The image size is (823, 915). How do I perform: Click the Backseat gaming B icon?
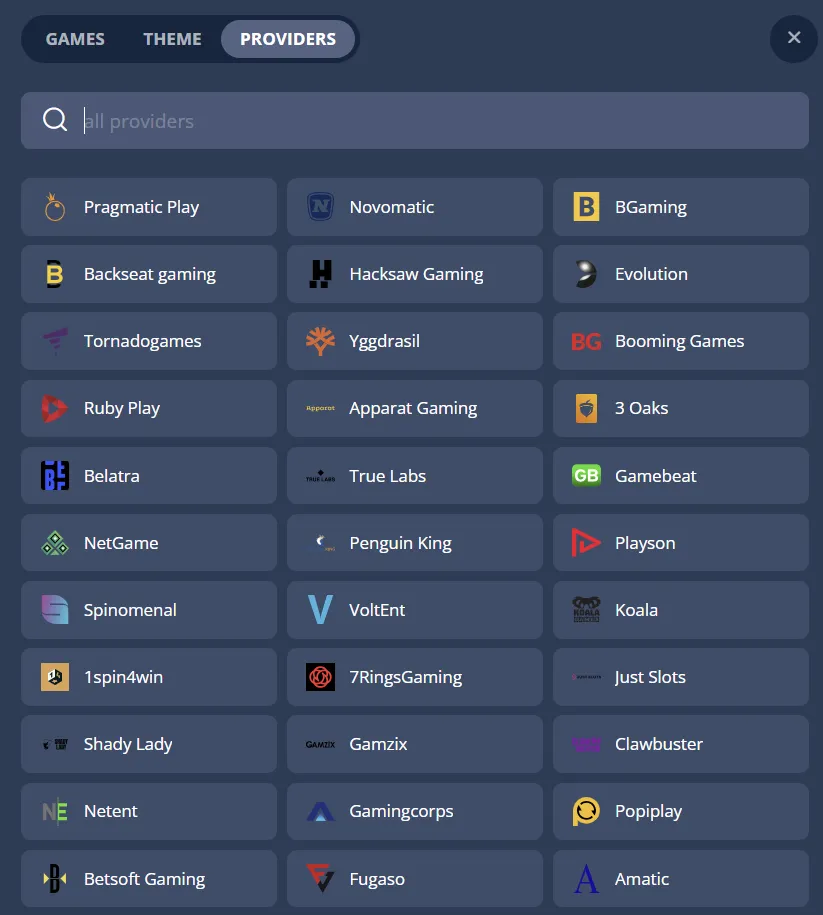click(x=55, y=274)
